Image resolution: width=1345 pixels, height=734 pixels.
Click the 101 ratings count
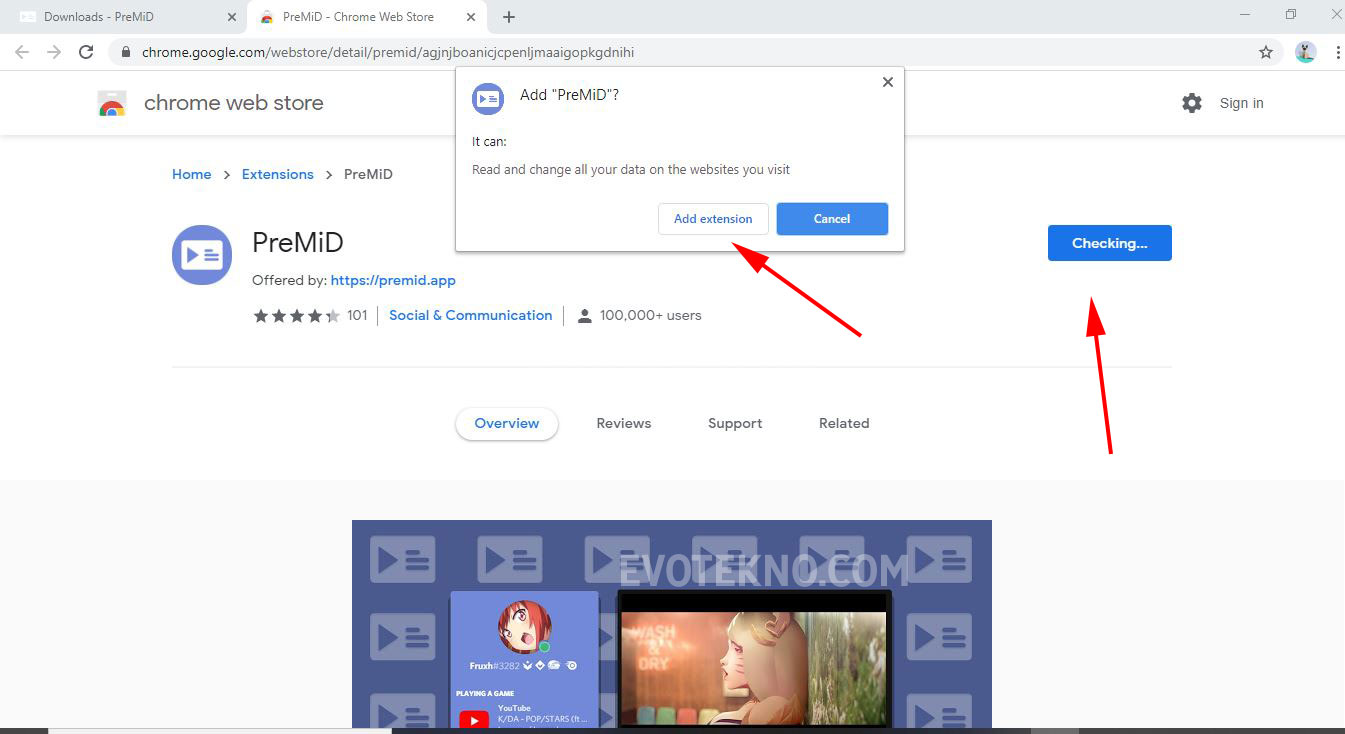tap(357, 315)
